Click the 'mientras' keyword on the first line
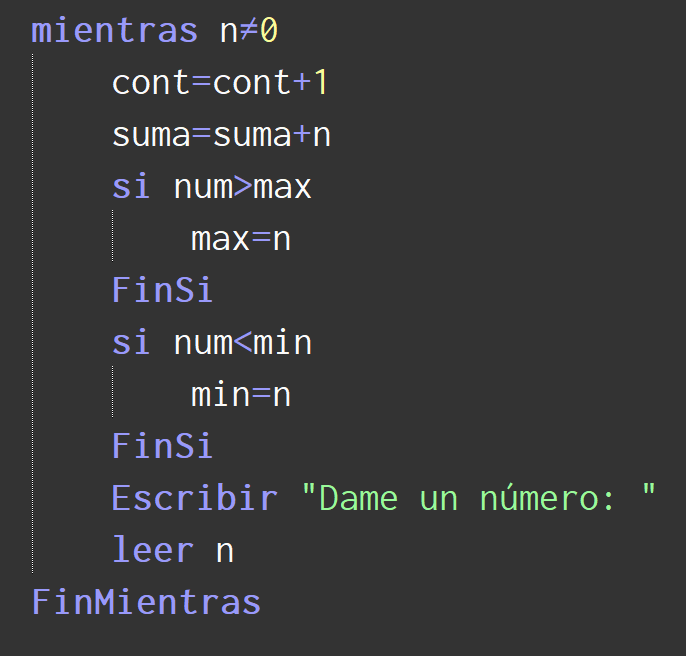Screen dimensions: 686x656 pyautogui.click(x=114, y=31)
